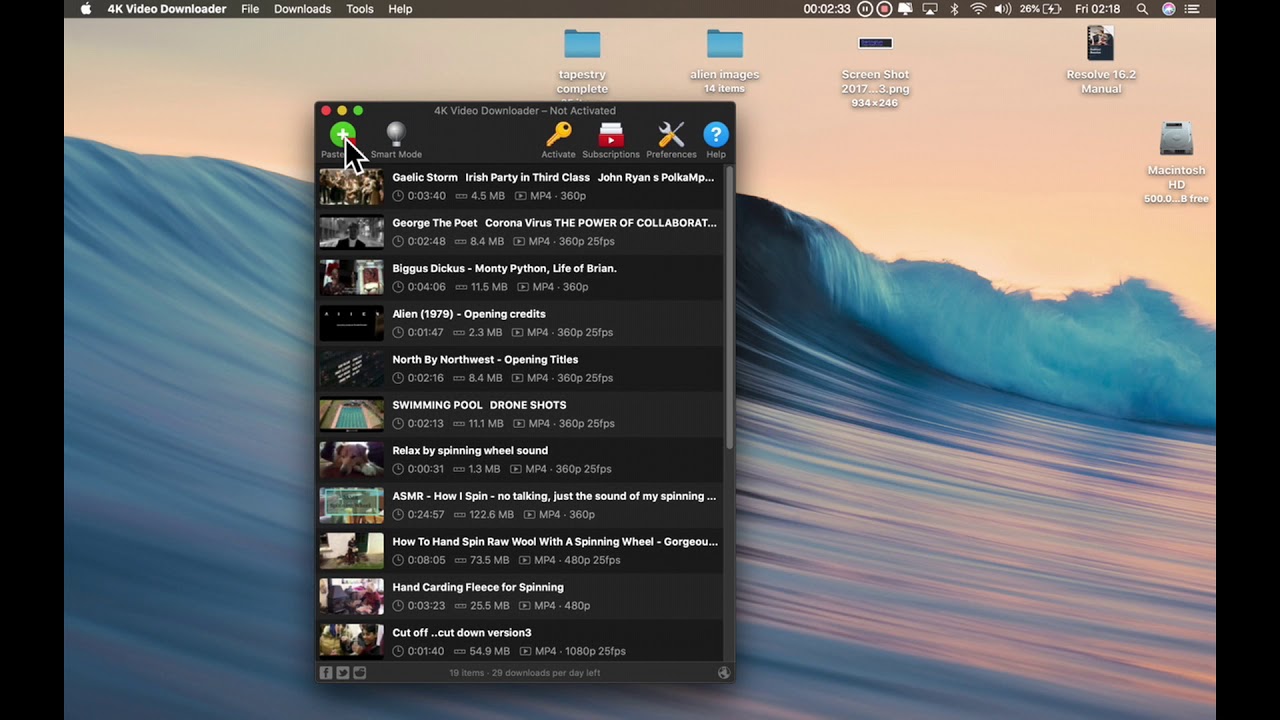Click 'George The Poet Corona Virus' title text
This screenshot has width=1280, height=720.
(x=554, y=223)
